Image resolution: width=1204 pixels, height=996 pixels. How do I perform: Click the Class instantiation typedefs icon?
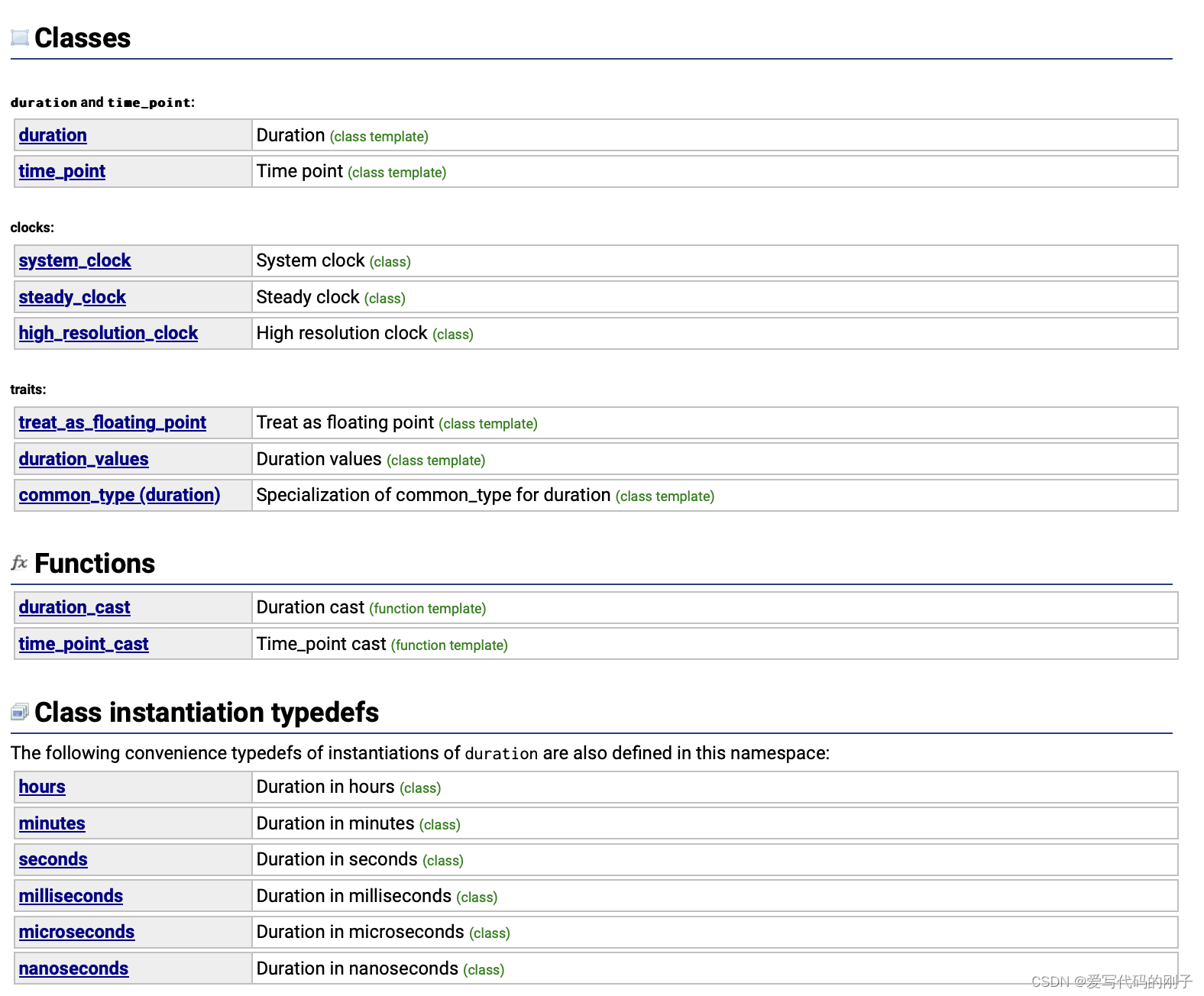coord(20,712)
